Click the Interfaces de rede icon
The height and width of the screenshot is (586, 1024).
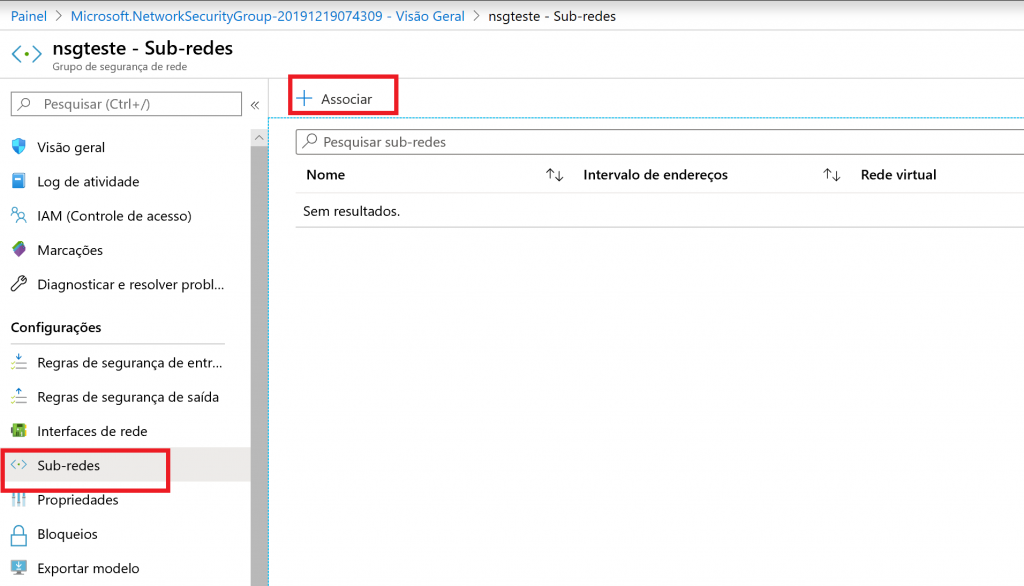tap(18, 431)
